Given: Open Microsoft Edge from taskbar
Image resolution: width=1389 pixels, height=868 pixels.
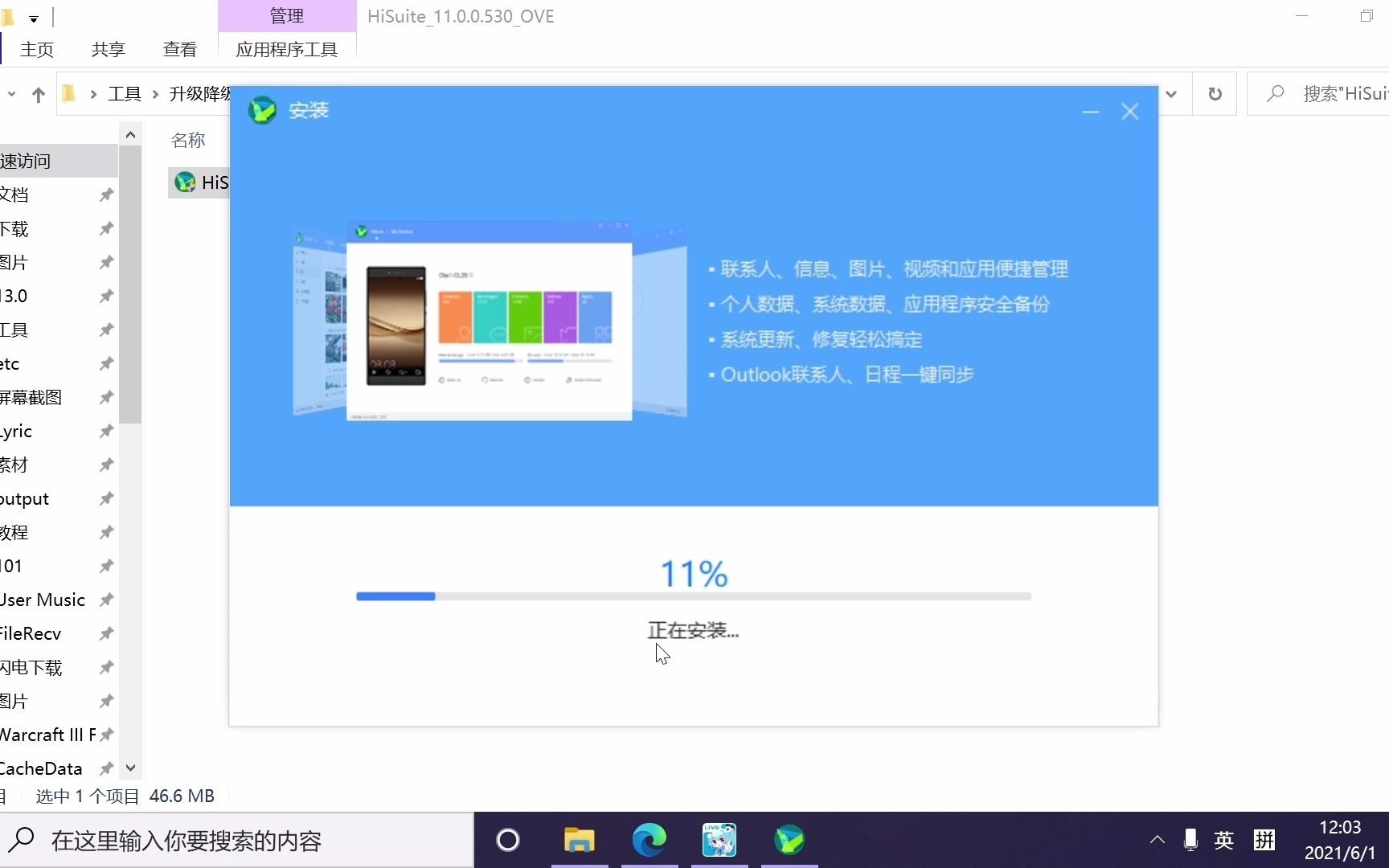Looking at the screenshot, I should click(x=649, y=840).
